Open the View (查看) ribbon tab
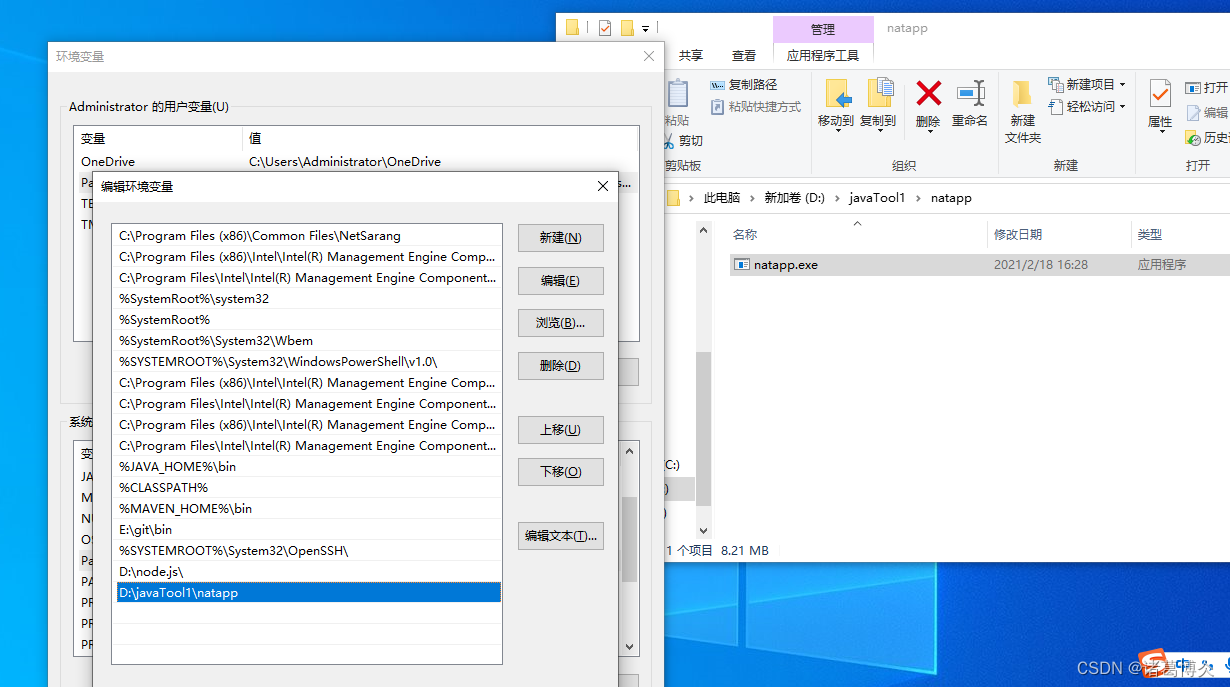The height and width of the screenshot is (687, 1230). (x=744, y=56)
